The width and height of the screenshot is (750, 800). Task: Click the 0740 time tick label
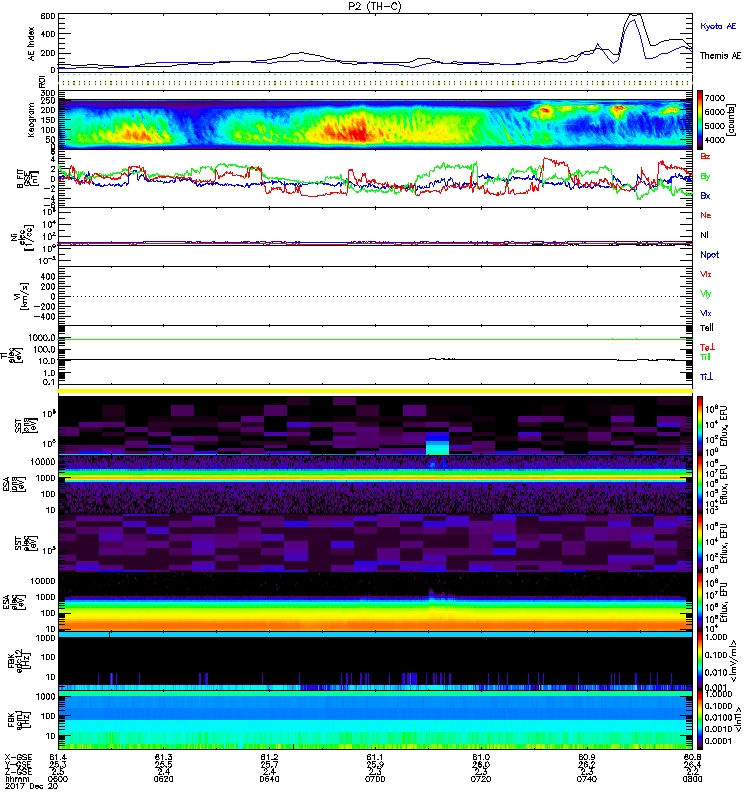(587, 779)
